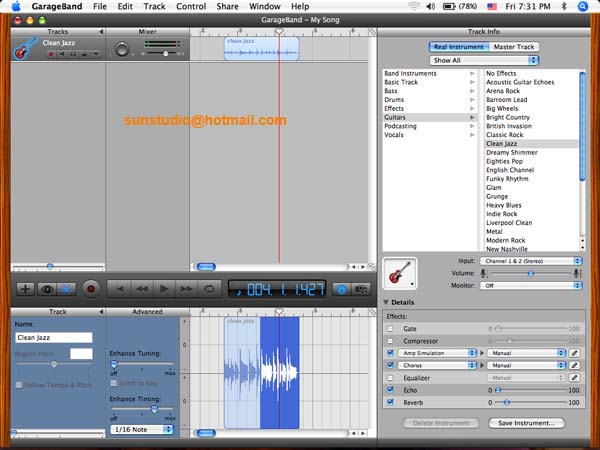Click the fast forward transport button
Screen dimensions: 600x450
tap(186, 289)
